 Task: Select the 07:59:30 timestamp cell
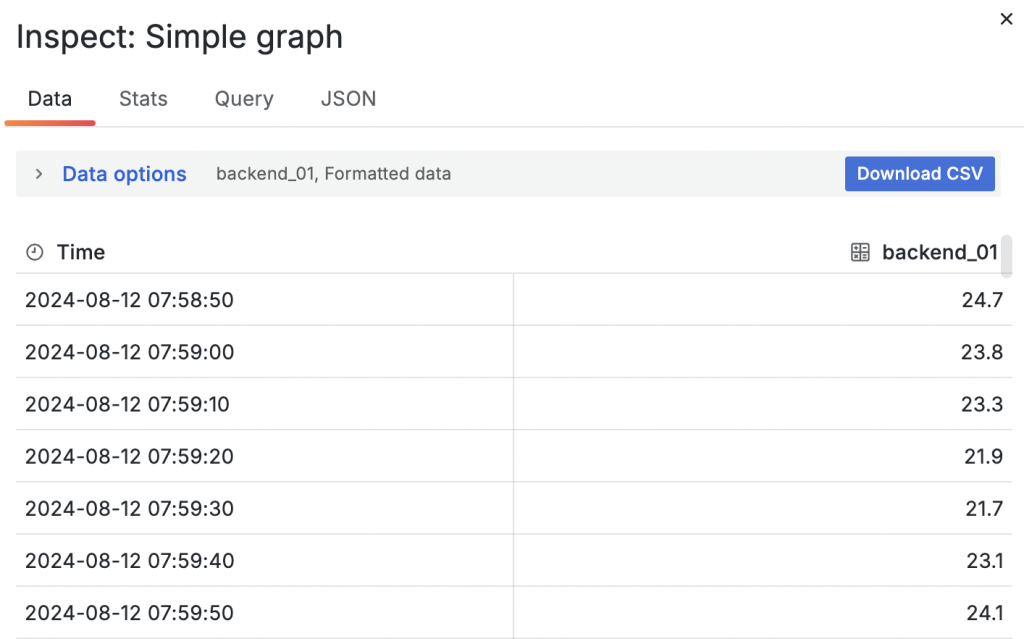[x=129, y=508]
